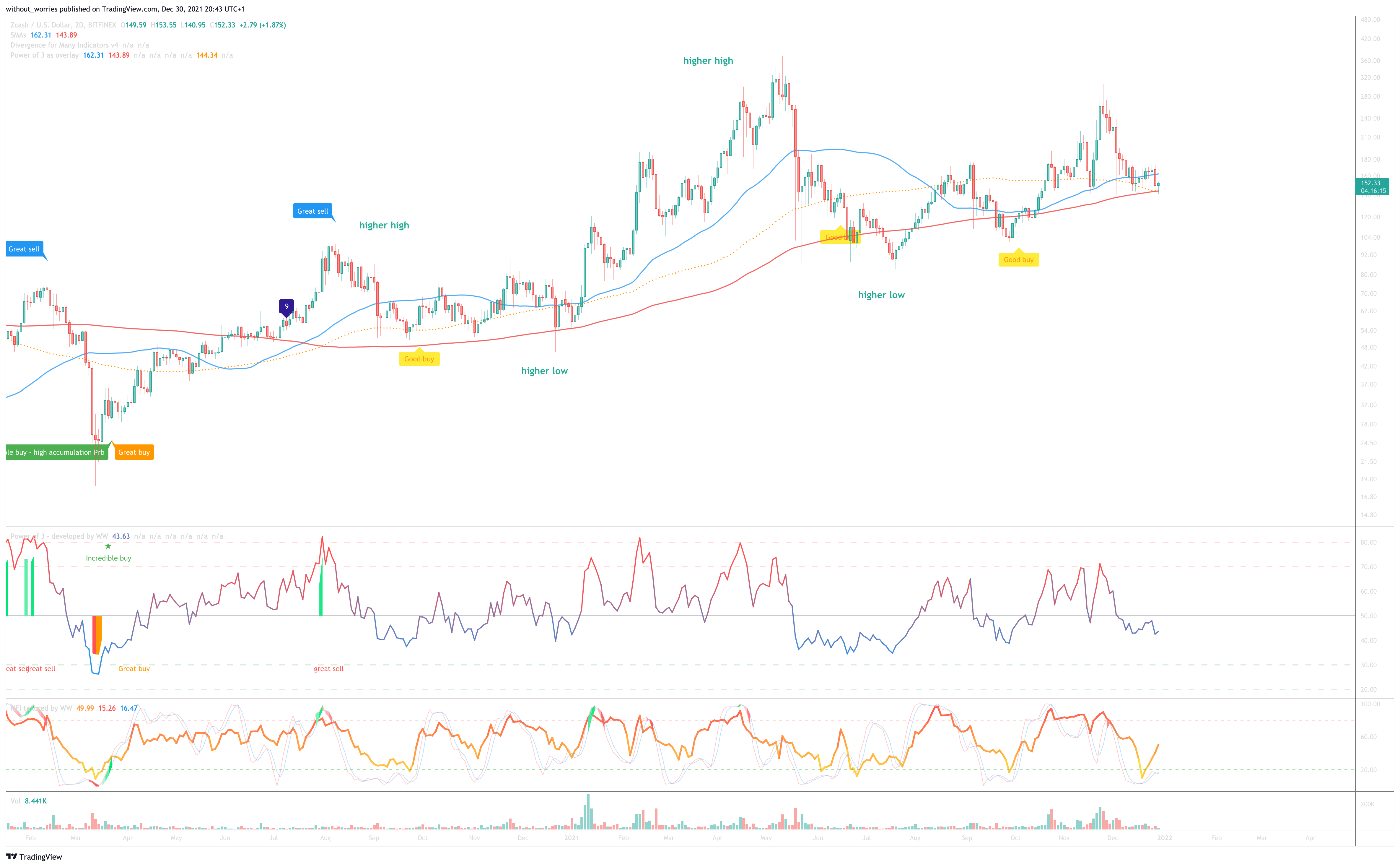Click the orange Great buy text in oscillator pane
Viewport: 1400px width, 867px height.
click(x=134, y=669)
